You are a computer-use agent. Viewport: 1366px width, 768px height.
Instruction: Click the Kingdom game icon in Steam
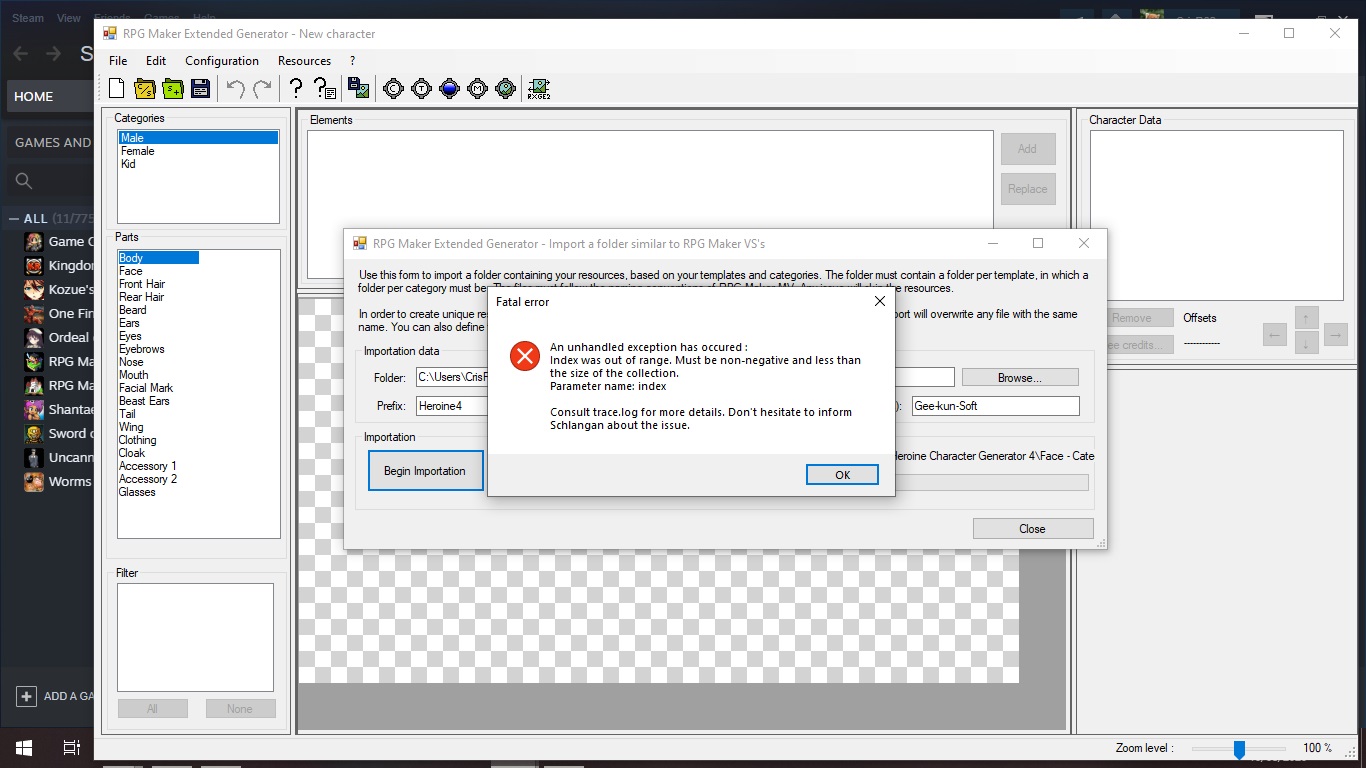point(34,265)
